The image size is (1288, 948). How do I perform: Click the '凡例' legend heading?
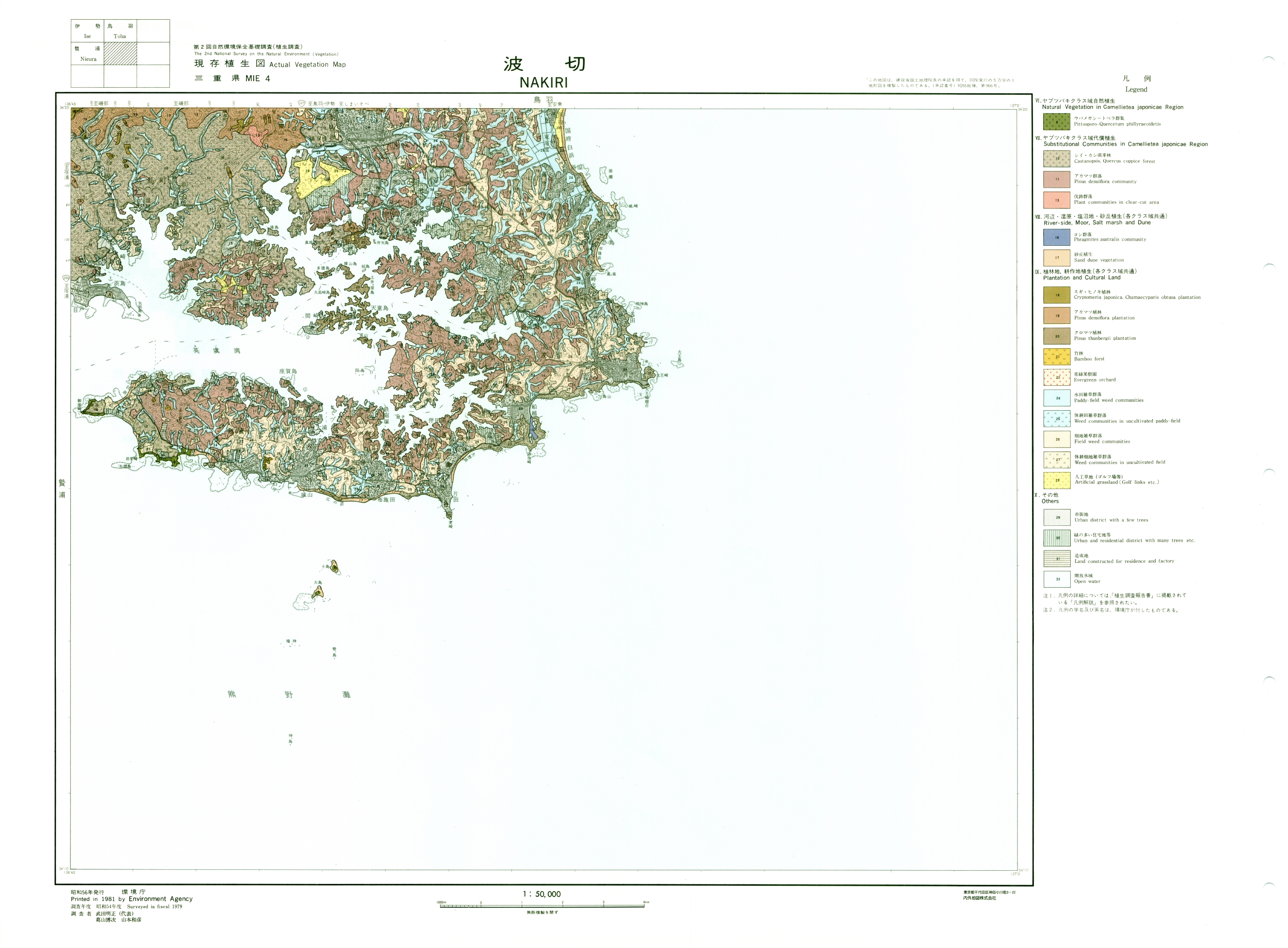pos(1136,79)
